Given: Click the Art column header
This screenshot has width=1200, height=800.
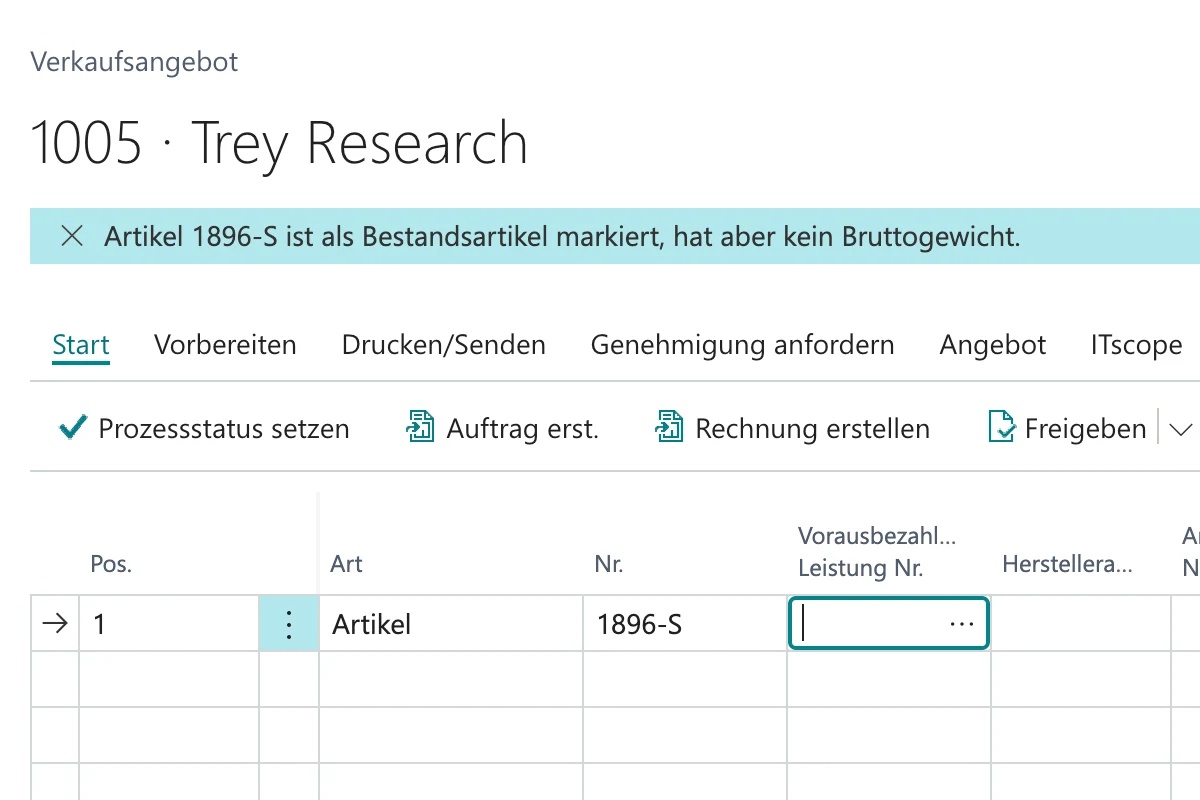Looking at the screenshot, I should tap(346, 564).
